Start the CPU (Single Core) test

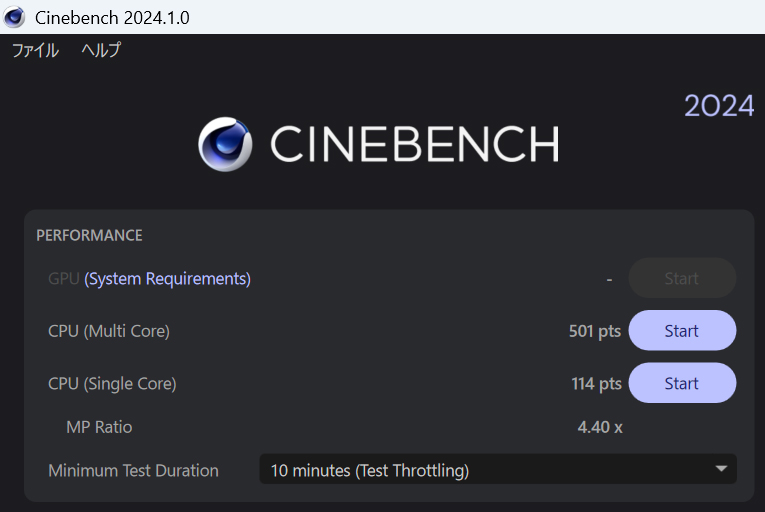(682, 383)
